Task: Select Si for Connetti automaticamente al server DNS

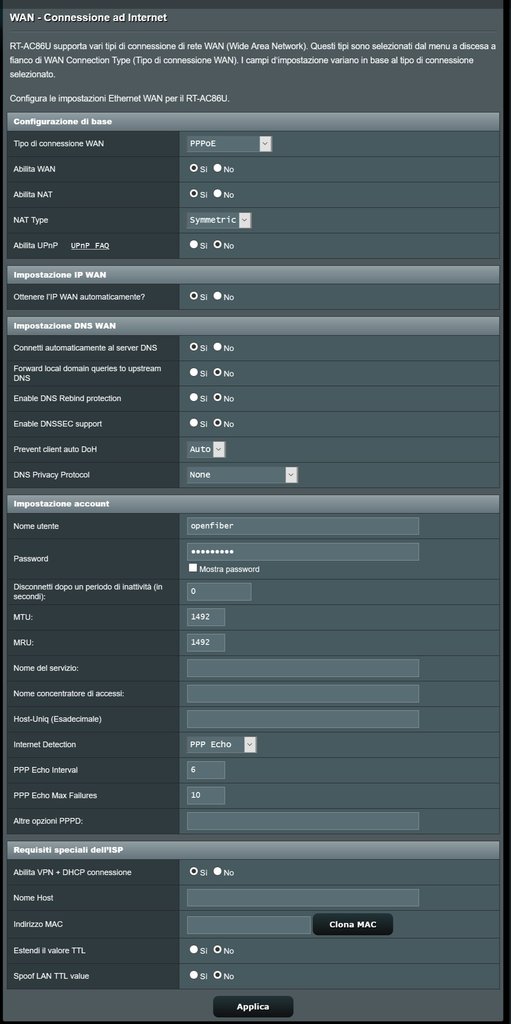Action: coord(193,347)
